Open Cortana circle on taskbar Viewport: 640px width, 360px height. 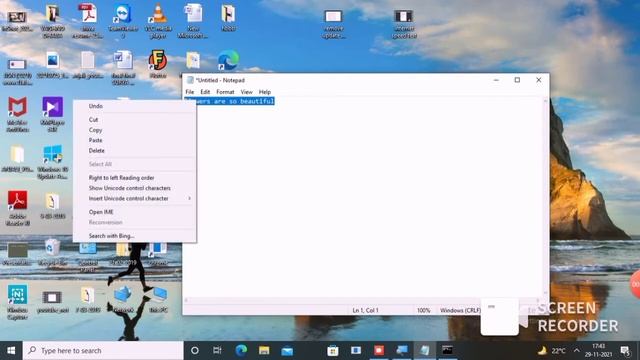point(195,350)
